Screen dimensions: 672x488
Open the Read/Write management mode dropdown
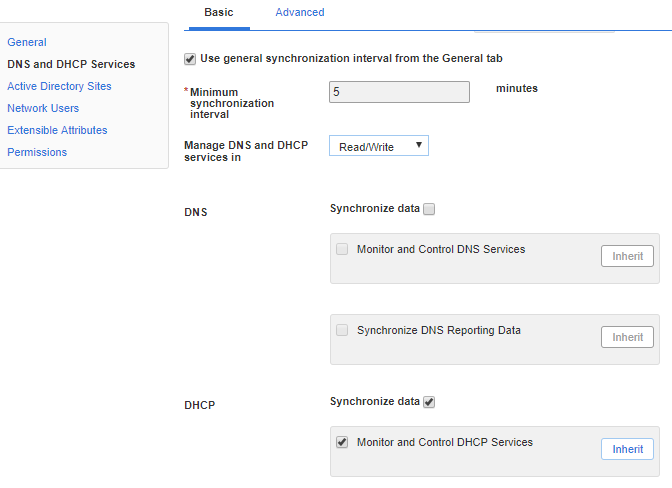(379, 147)
